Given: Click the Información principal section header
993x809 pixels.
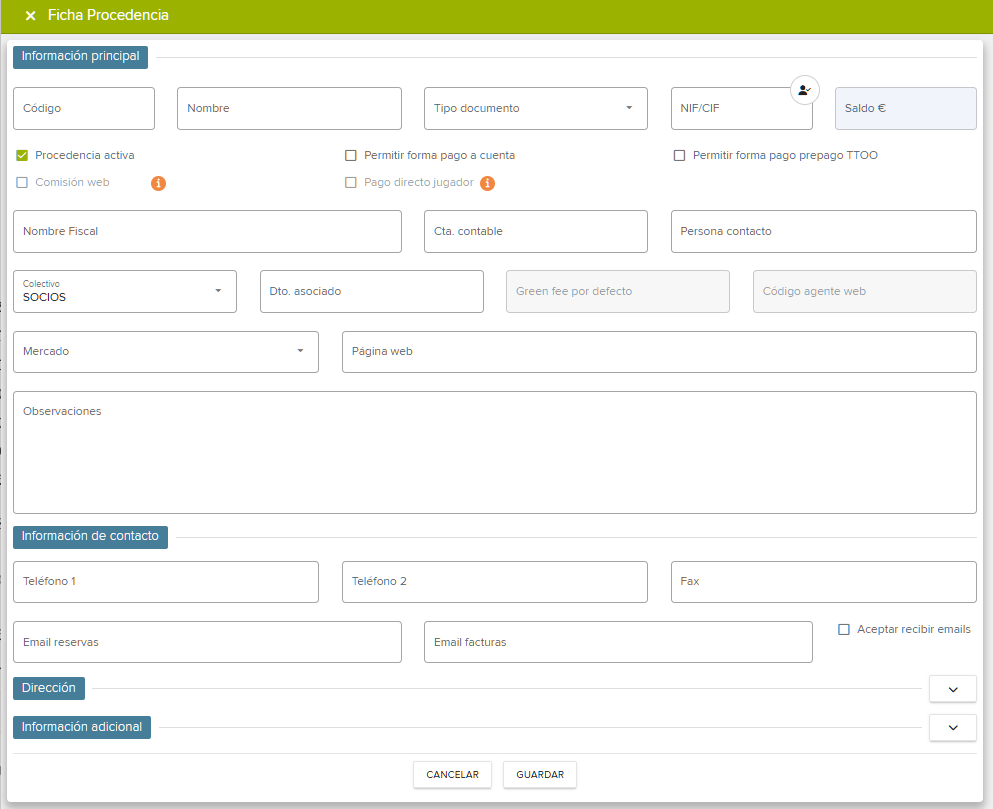Looking at the screenshot, I should point(80,56).
